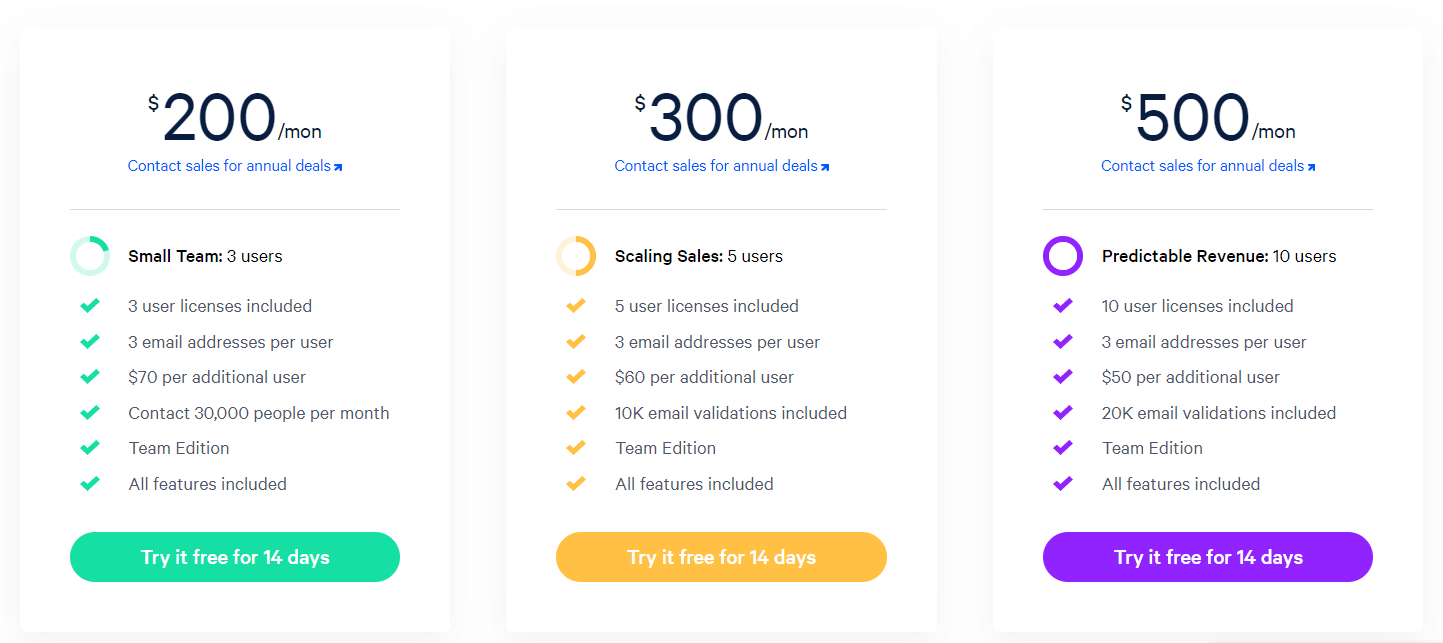Click the Predictable Revenue: 10 users label
The height and width of the screenshot is (643, 1443).
point(1219,256)
